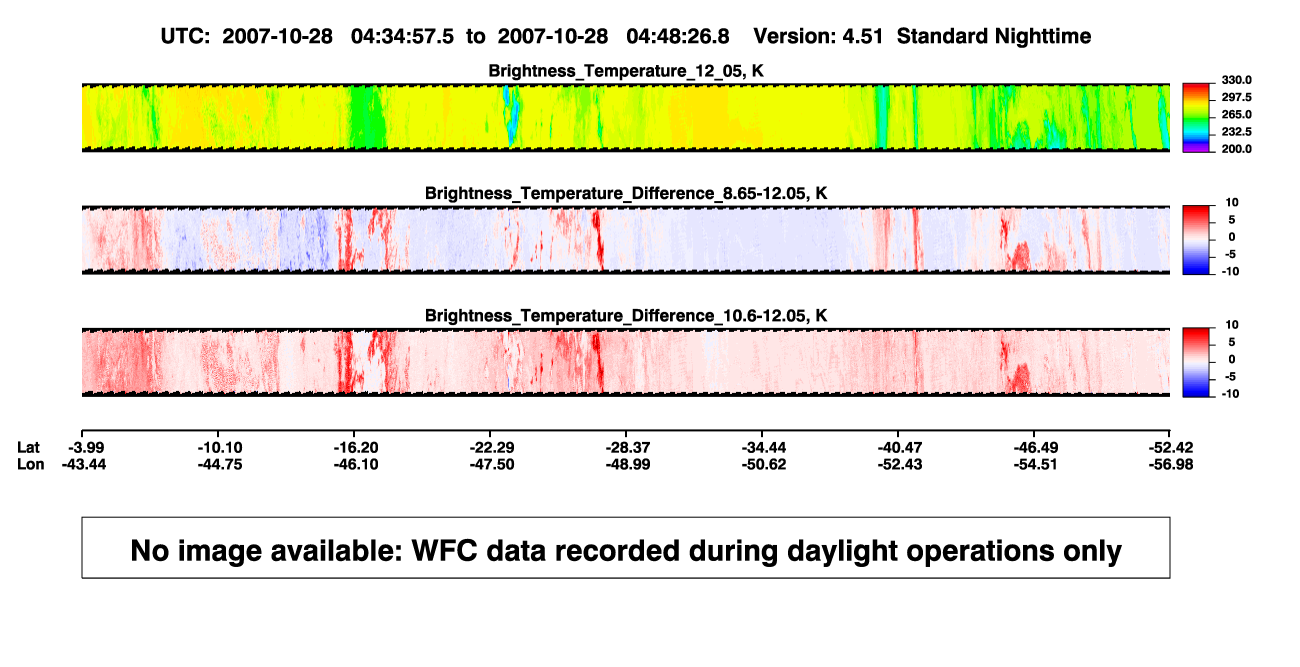
Task: Click the Brightness_Temperature_12_05 plot title
Action: pyautogui.click(x=625, y=71)
